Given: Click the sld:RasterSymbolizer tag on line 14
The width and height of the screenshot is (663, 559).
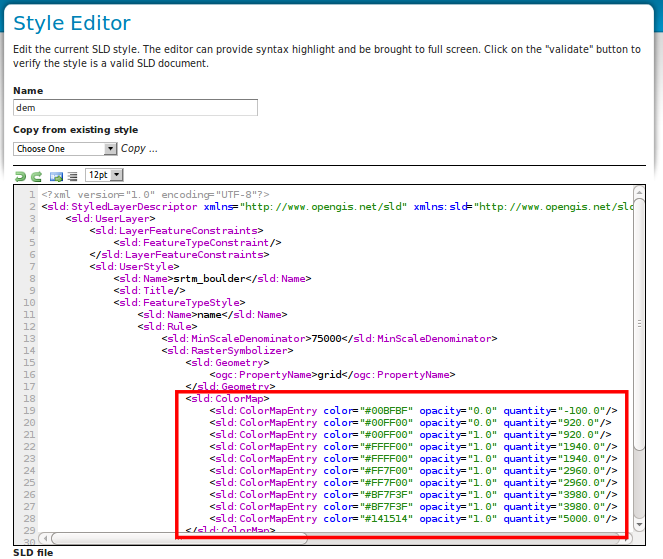Looking at the screenshot, I should tap(227, 351).
